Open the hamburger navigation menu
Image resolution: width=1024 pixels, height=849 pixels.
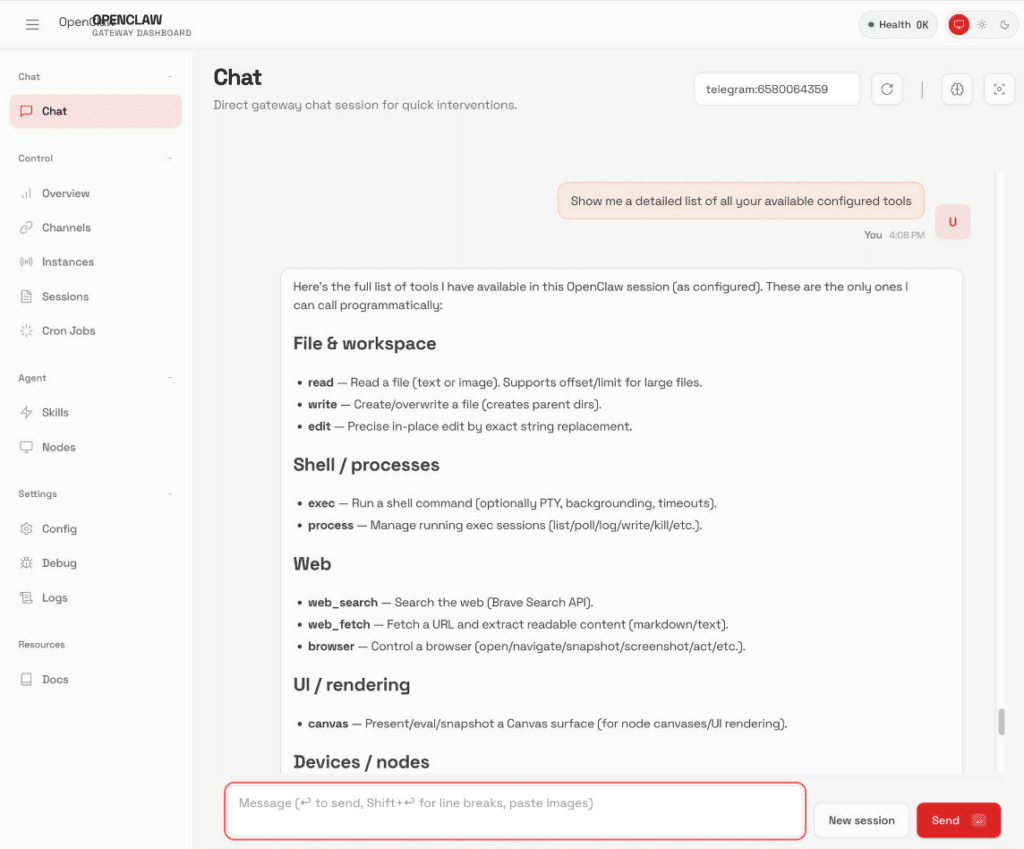point(32,24)
